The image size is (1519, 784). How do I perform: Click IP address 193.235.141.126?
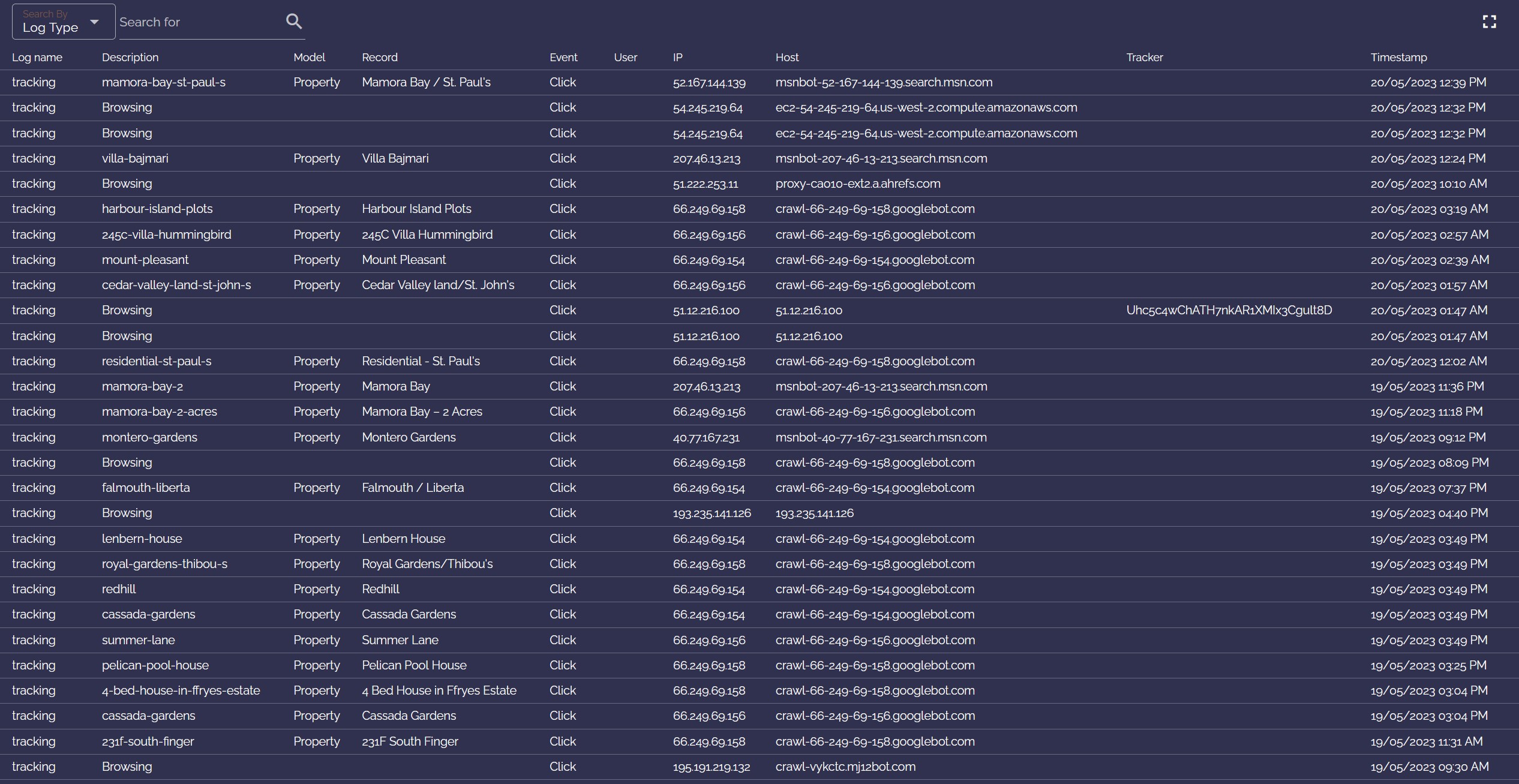click(712, 513)
